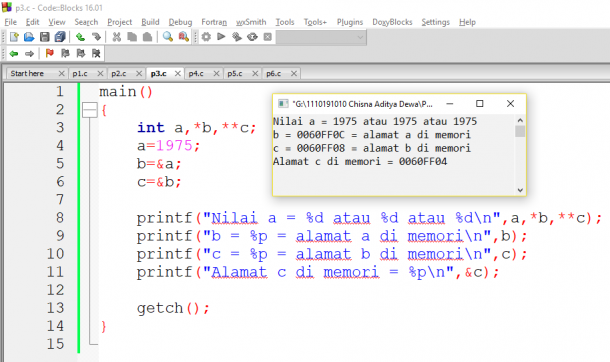Viewport: 610px width, 362px height.
Task: Open the View menu
Action: click(x=57, y=22)
